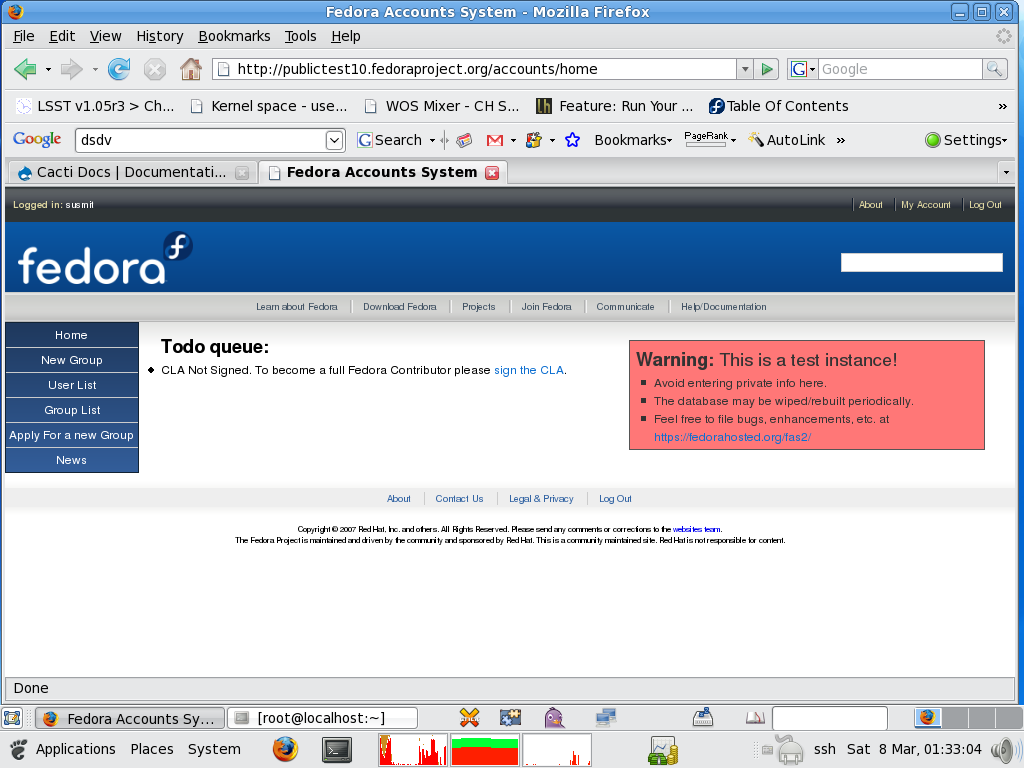Open the Google News icon in the Google toolbar
The image size is (1024, 768).
click(464, 140)
